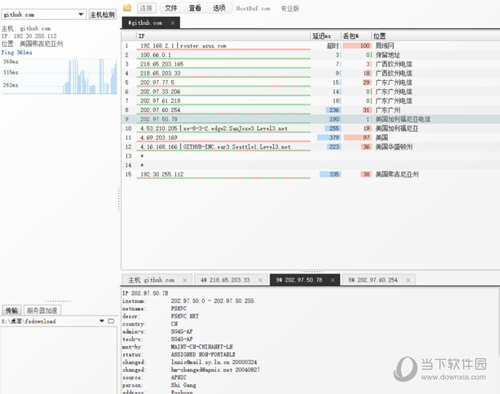Viewport: 500px width, 394px height.
Task: Select hop 6 row 202.97.33.206
Action: 310,91
